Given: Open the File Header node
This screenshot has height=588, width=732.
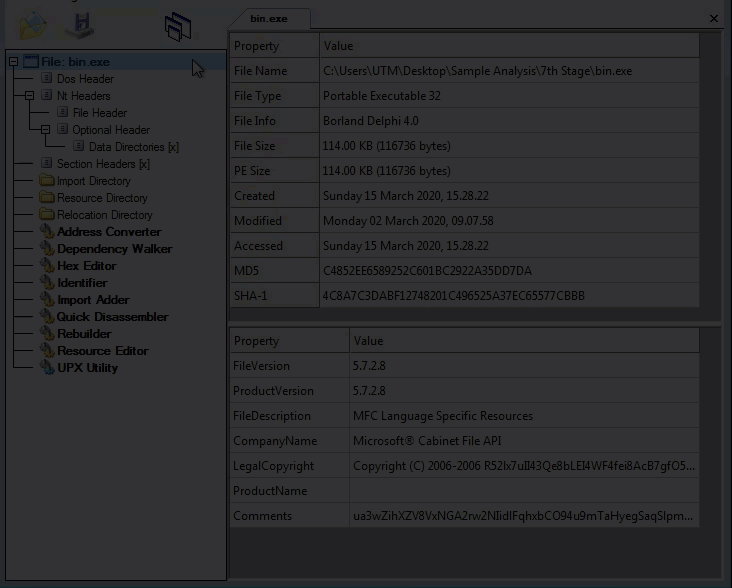Looking at the screenshot, I should (100, 113).
